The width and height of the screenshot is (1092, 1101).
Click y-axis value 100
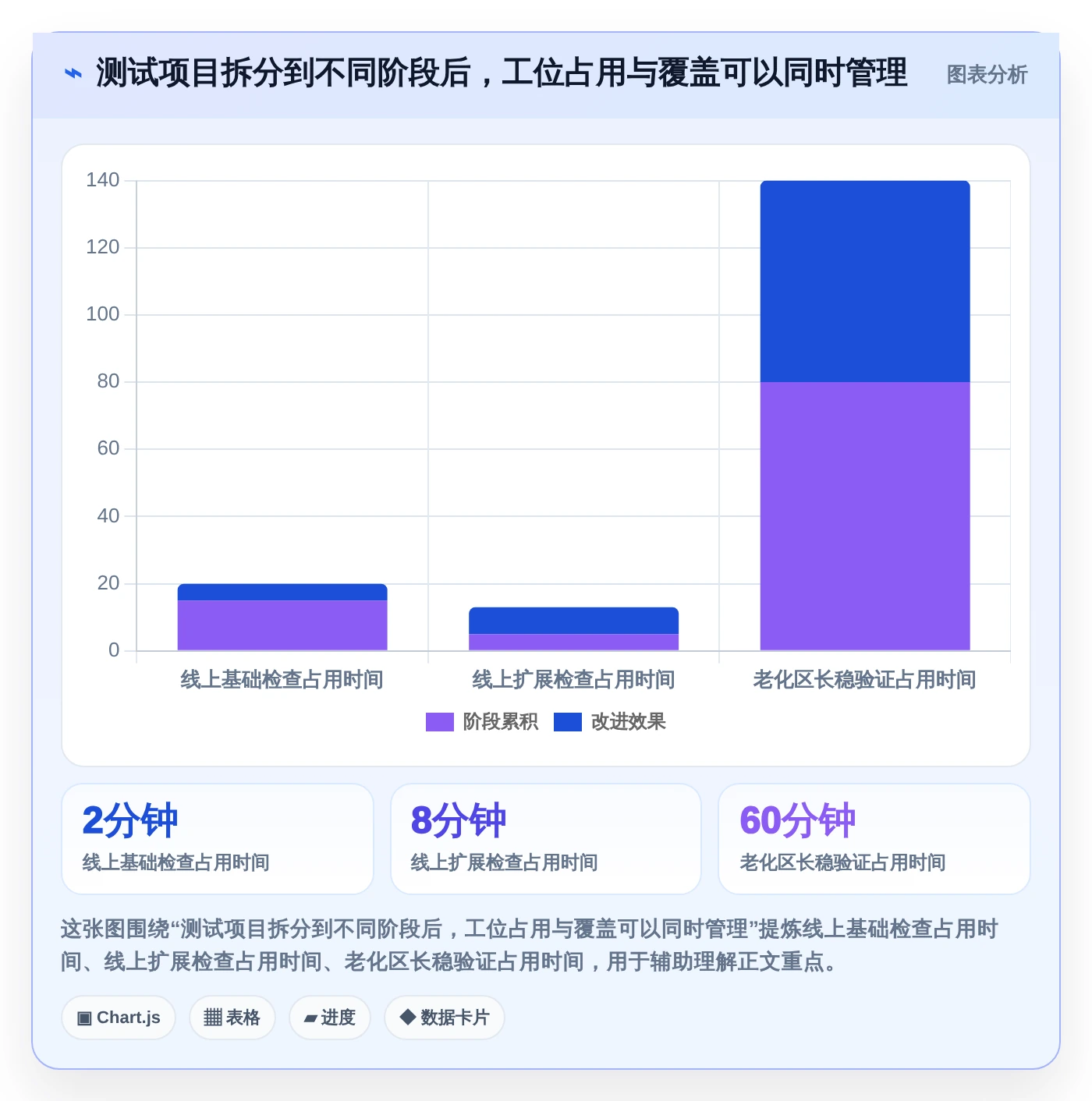[x=103, y=314]
